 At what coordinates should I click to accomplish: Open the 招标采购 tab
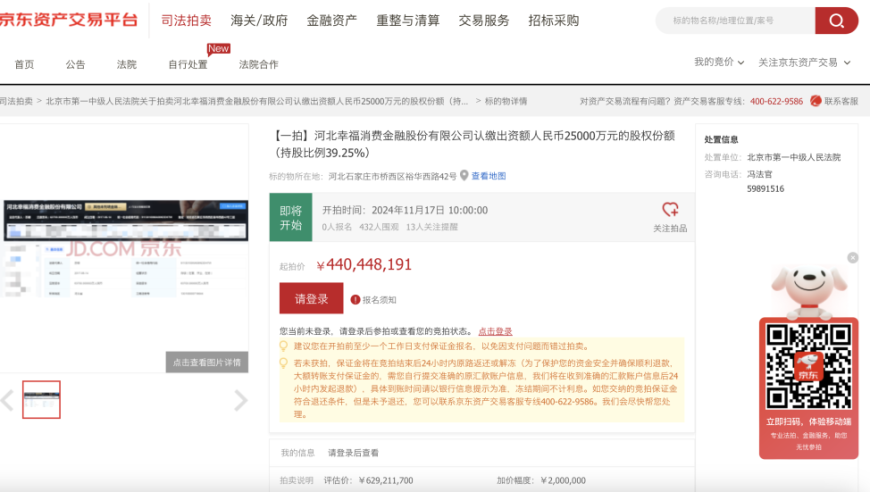pyautogui.click(x=554, y=21)
